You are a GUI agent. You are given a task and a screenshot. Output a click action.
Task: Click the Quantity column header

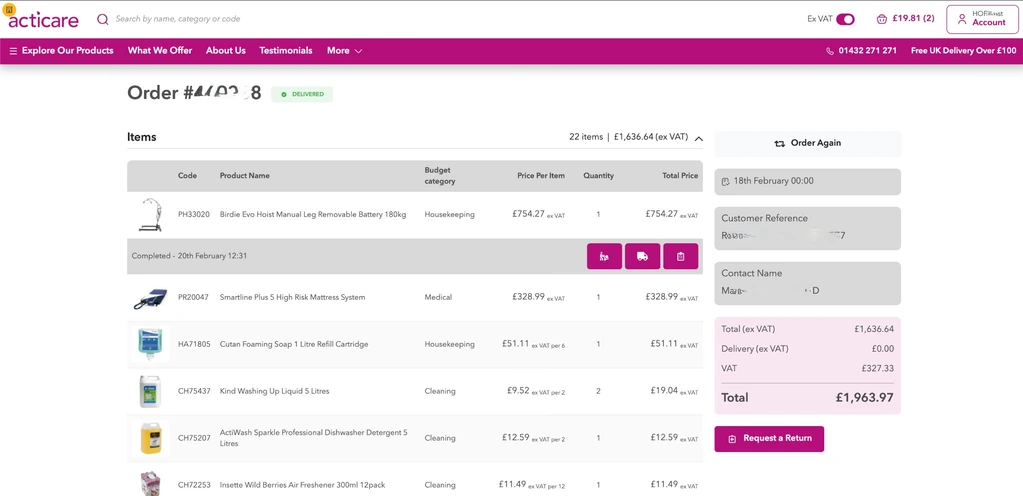tap(598, 176)
